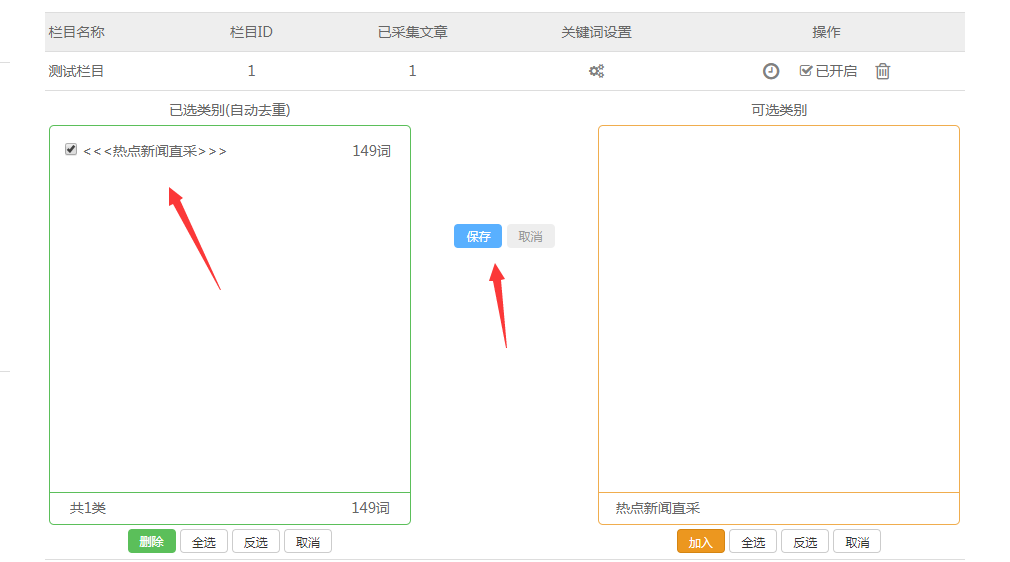Click 取消 next to the 保存 button
The height and width of the screenshot is (562, 1010).
(x=530, y=236)
